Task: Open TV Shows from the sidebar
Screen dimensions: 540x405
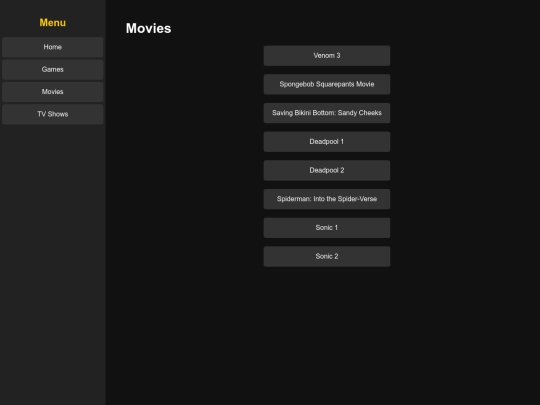Action: [x=52, y=114]
